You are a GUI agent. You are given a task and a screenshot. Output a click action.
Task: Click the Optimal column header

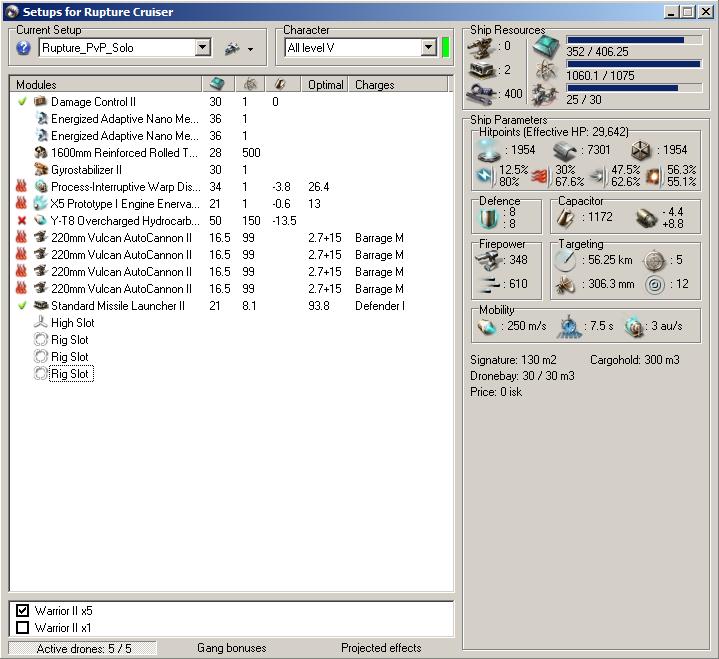pos(325,84)
